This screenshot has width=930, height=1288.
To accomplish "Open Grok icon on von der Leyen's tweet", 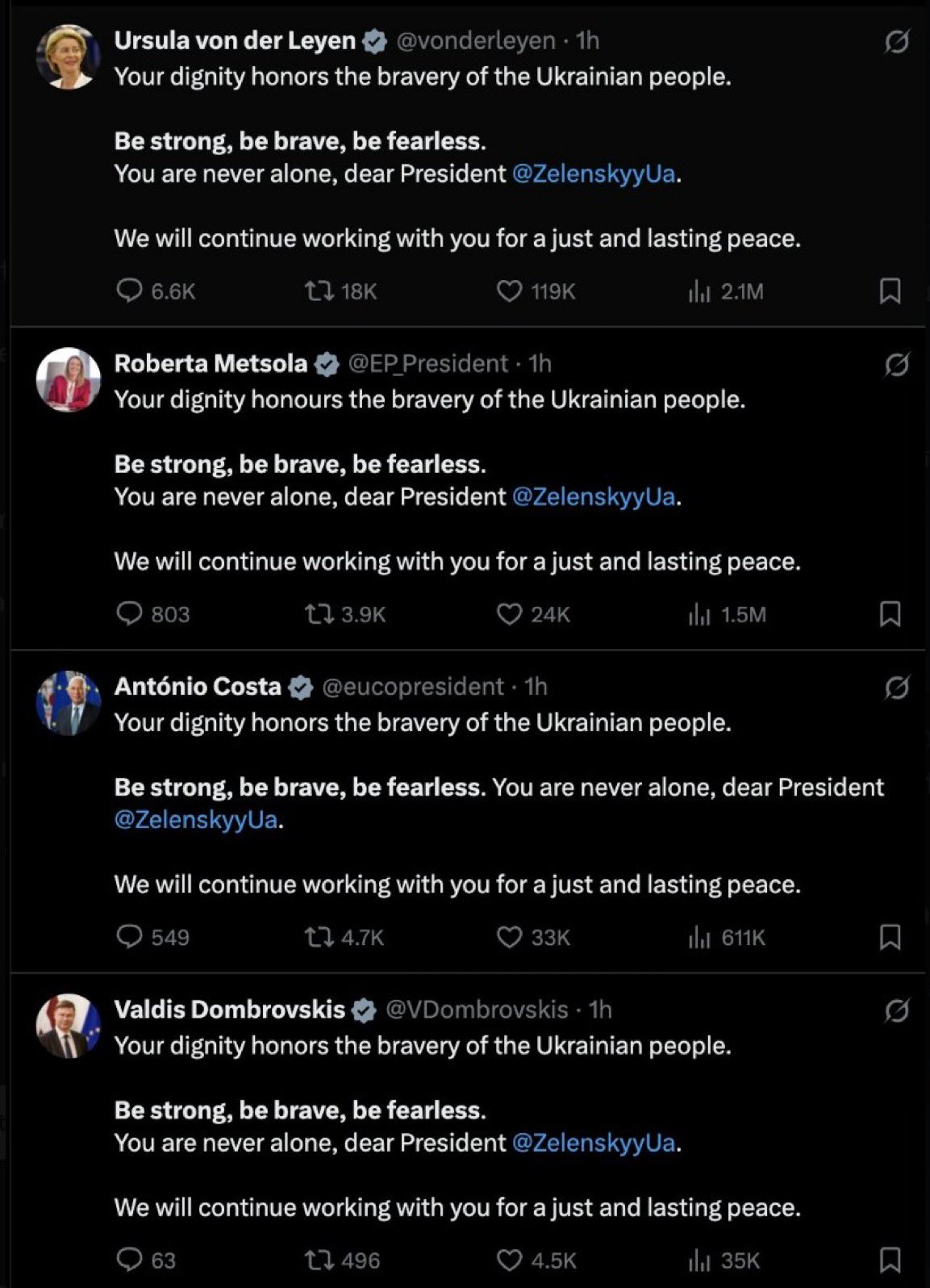I will click(x=896, y=41).
